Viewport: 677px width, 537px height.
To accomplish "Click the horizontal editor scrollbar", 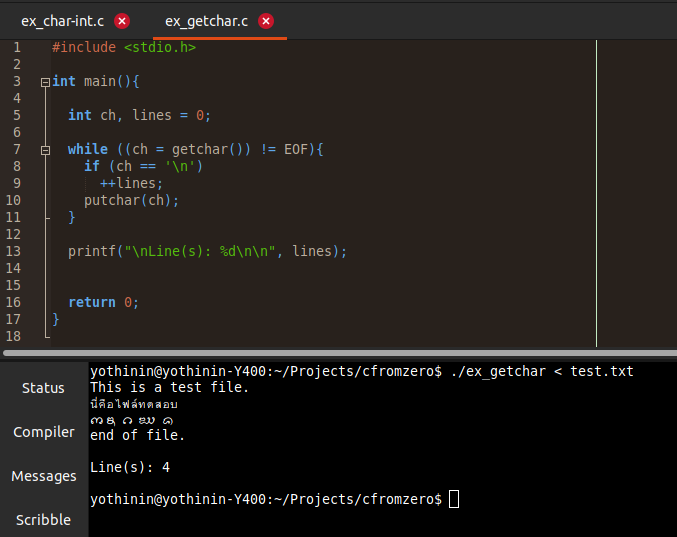I will [339, 353].
